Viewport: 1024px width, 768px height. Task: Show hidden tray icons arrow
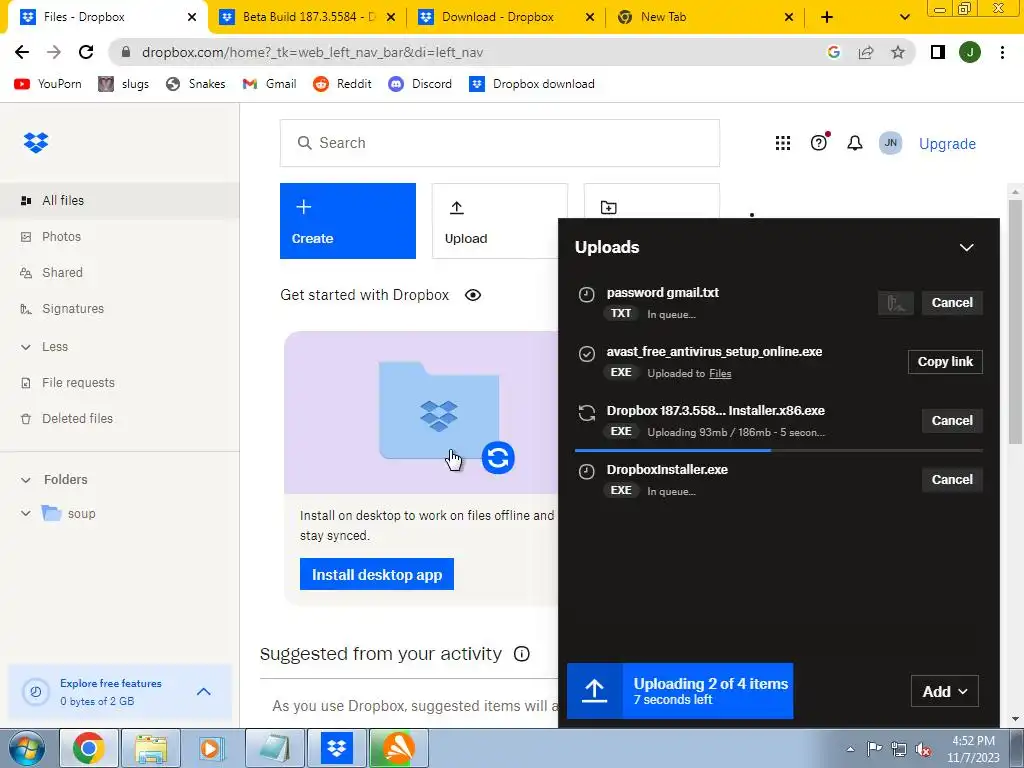[x=850, y=750]
